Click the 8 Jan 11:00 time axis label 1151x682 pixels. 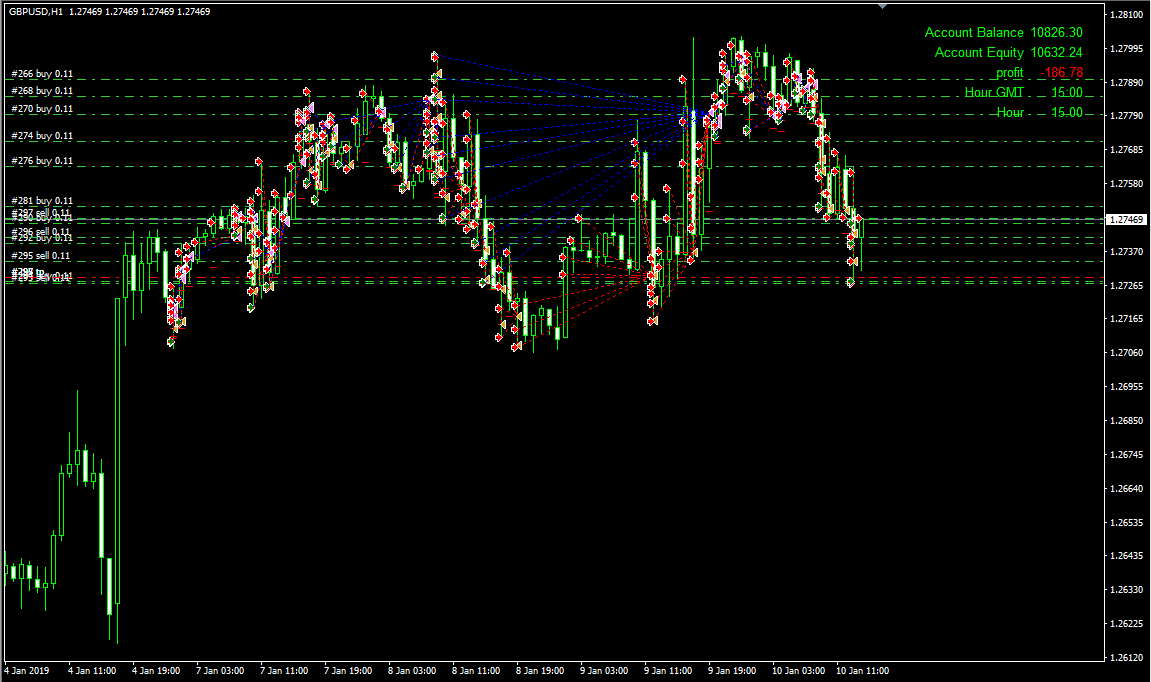[x=476, y=671]
